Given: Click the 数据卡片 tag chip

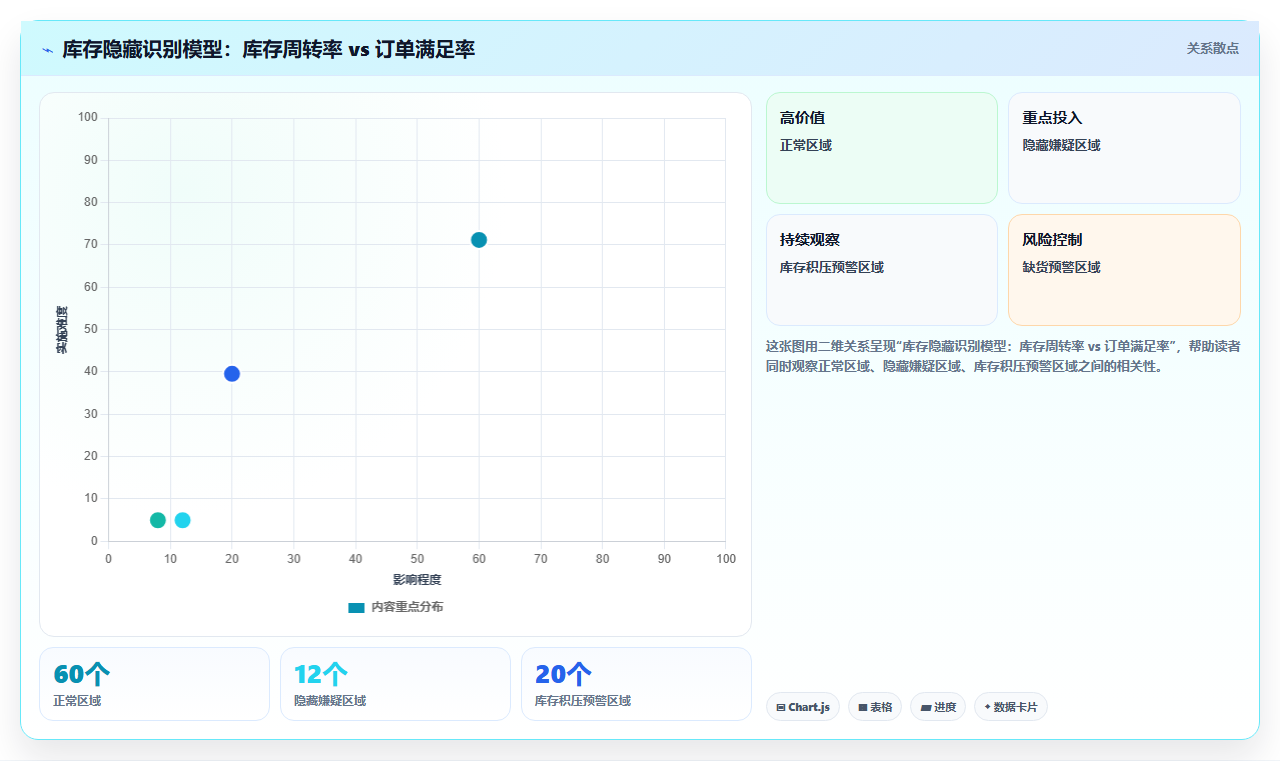Looking at the screenshot, I should pyautogui.click(x=1011, y=707).
